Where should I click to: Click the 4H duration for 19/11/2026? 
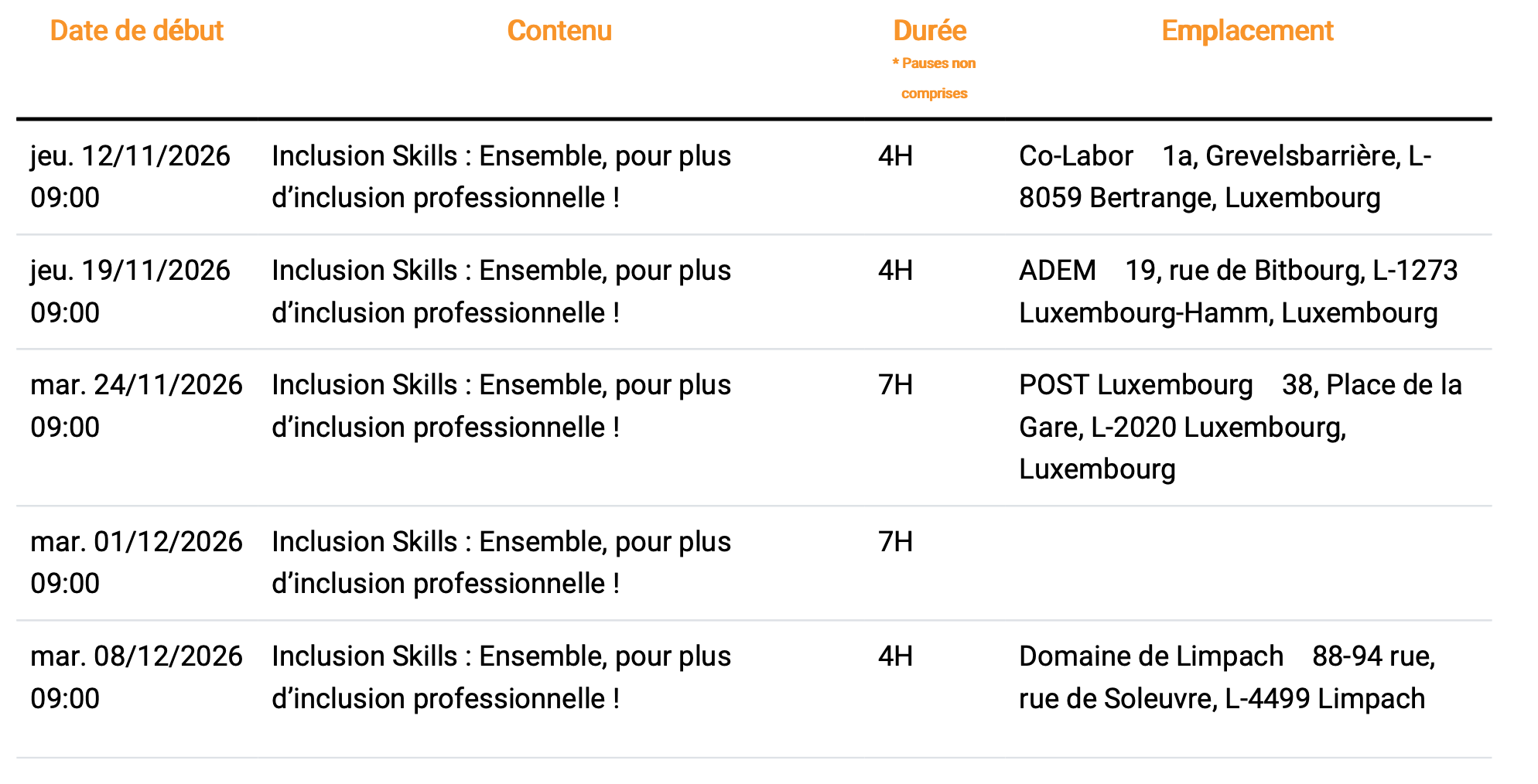[895, 271]
